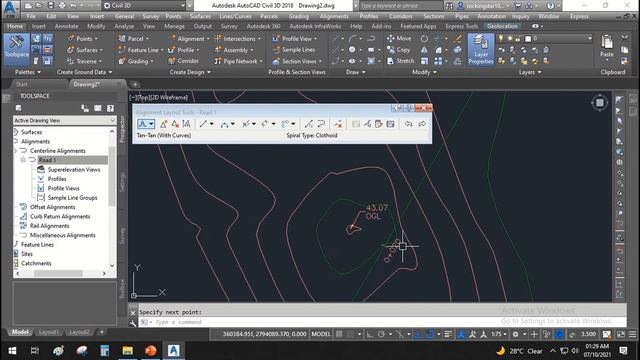640x360 pixels.
Task: Click the Undo arrow in Alignment Layout Tools
Action: click(408, 124)
